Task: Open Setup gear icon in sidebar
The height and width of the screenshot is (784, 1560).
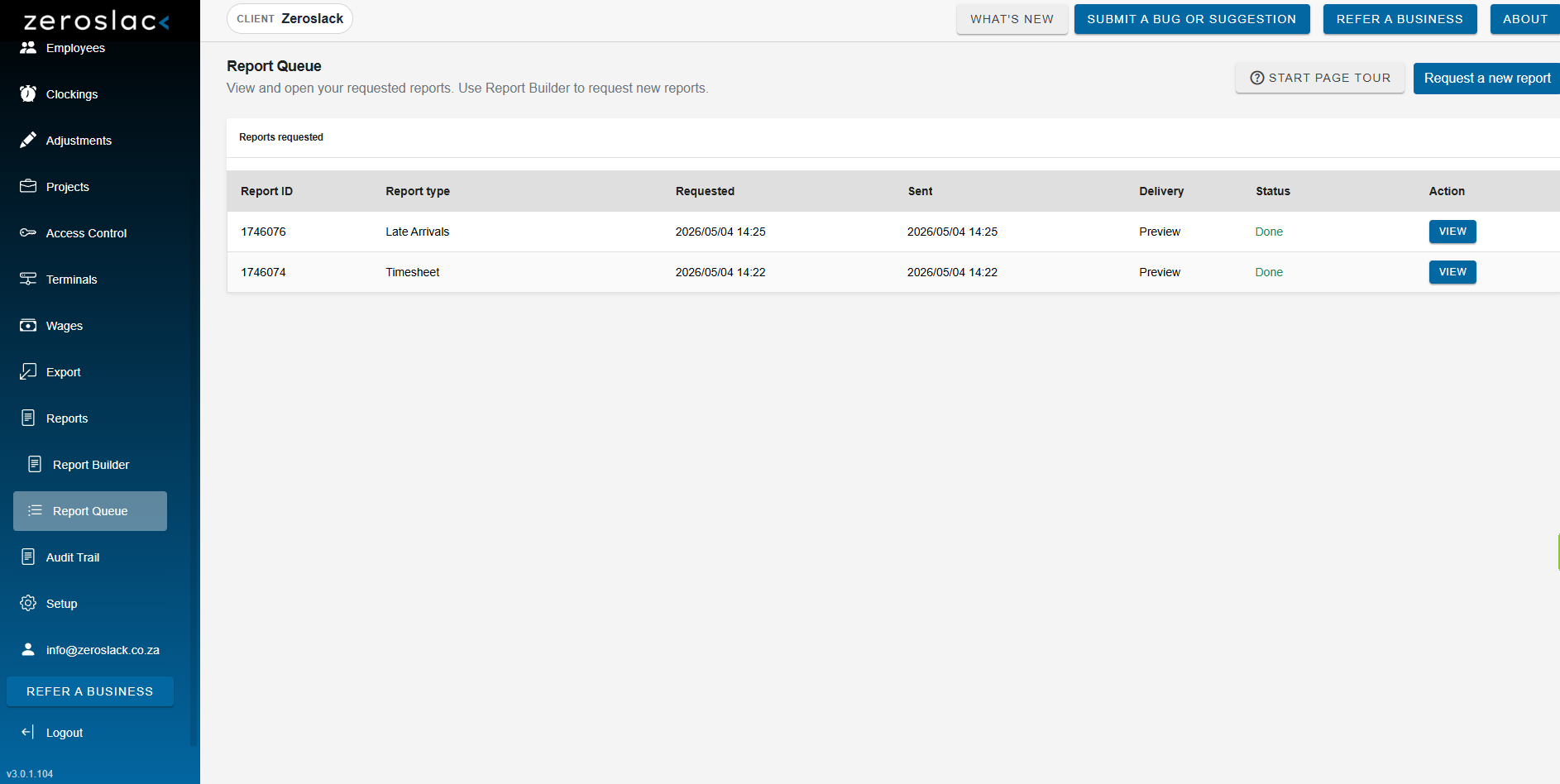Action: tap(28, 603)
